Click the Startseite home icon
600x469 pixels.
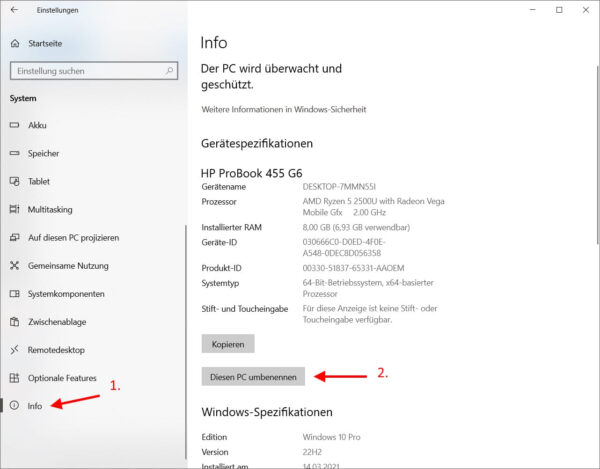[15, 43]
